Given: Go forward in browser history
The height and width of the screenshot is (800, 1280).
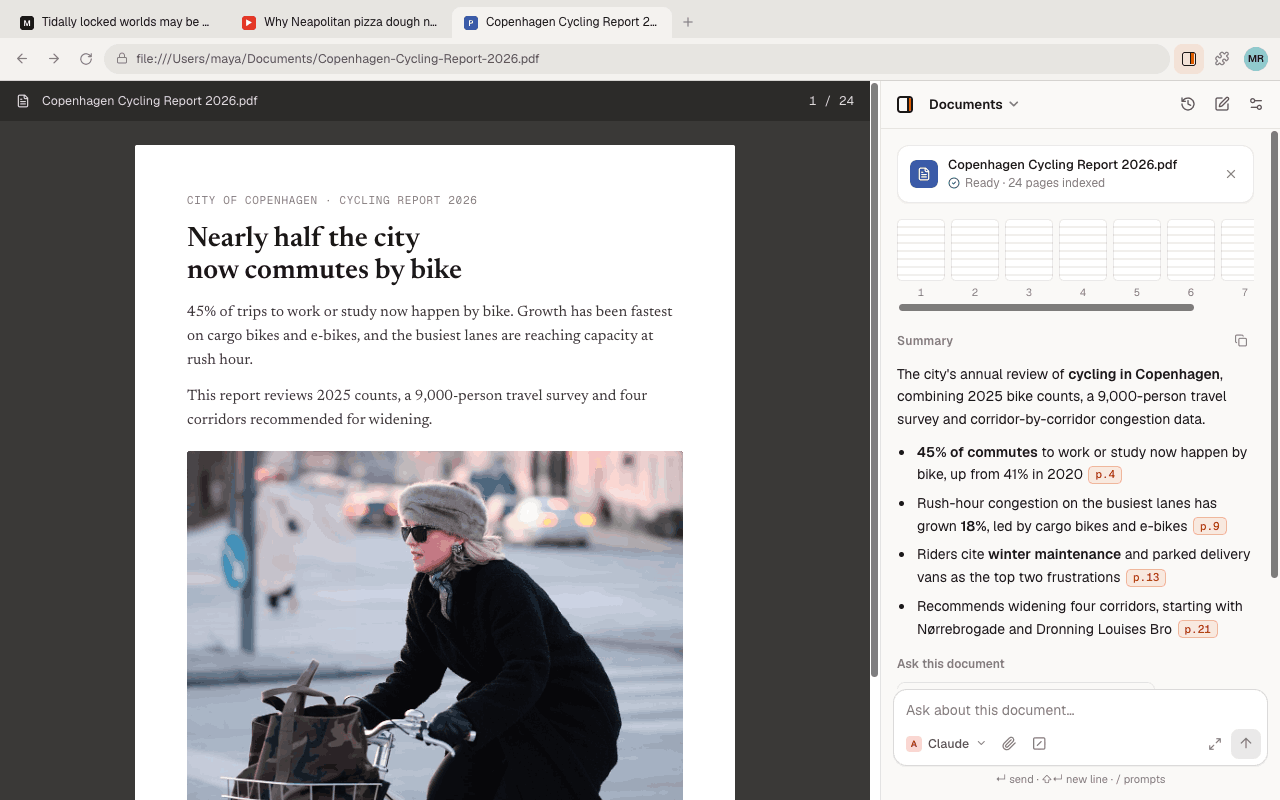Looking at the screenshot, I should (x=54, y=59).
